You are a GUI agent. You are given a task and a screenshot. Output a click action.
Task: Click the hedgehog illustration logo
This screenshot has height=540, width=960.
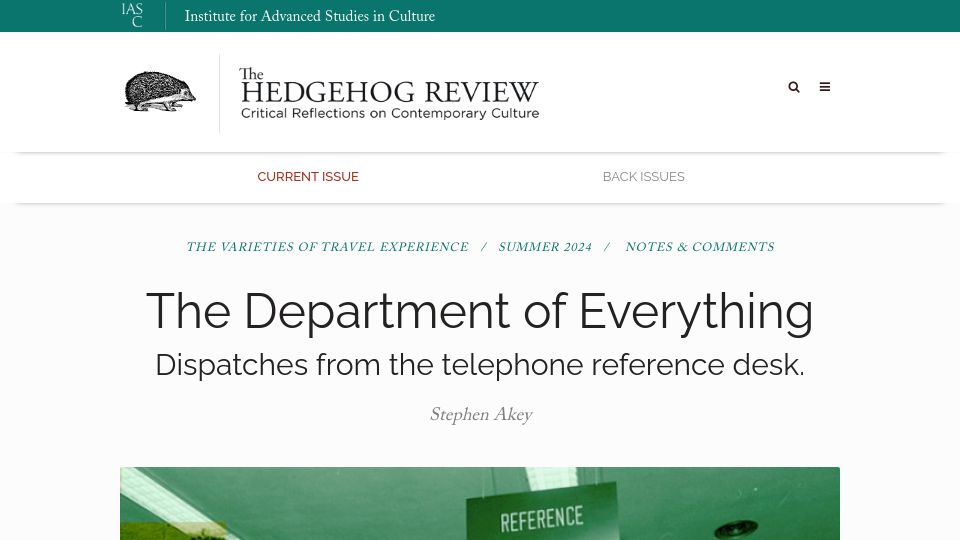pos(160,91)
